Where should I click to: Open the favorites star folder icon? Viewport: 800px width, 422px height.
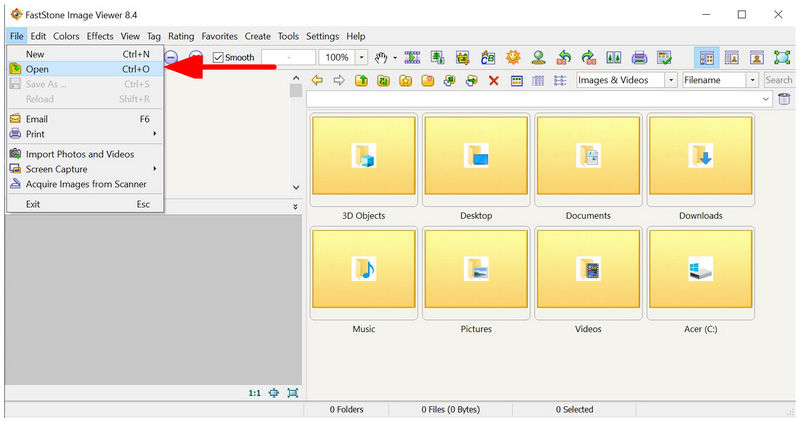405,80
